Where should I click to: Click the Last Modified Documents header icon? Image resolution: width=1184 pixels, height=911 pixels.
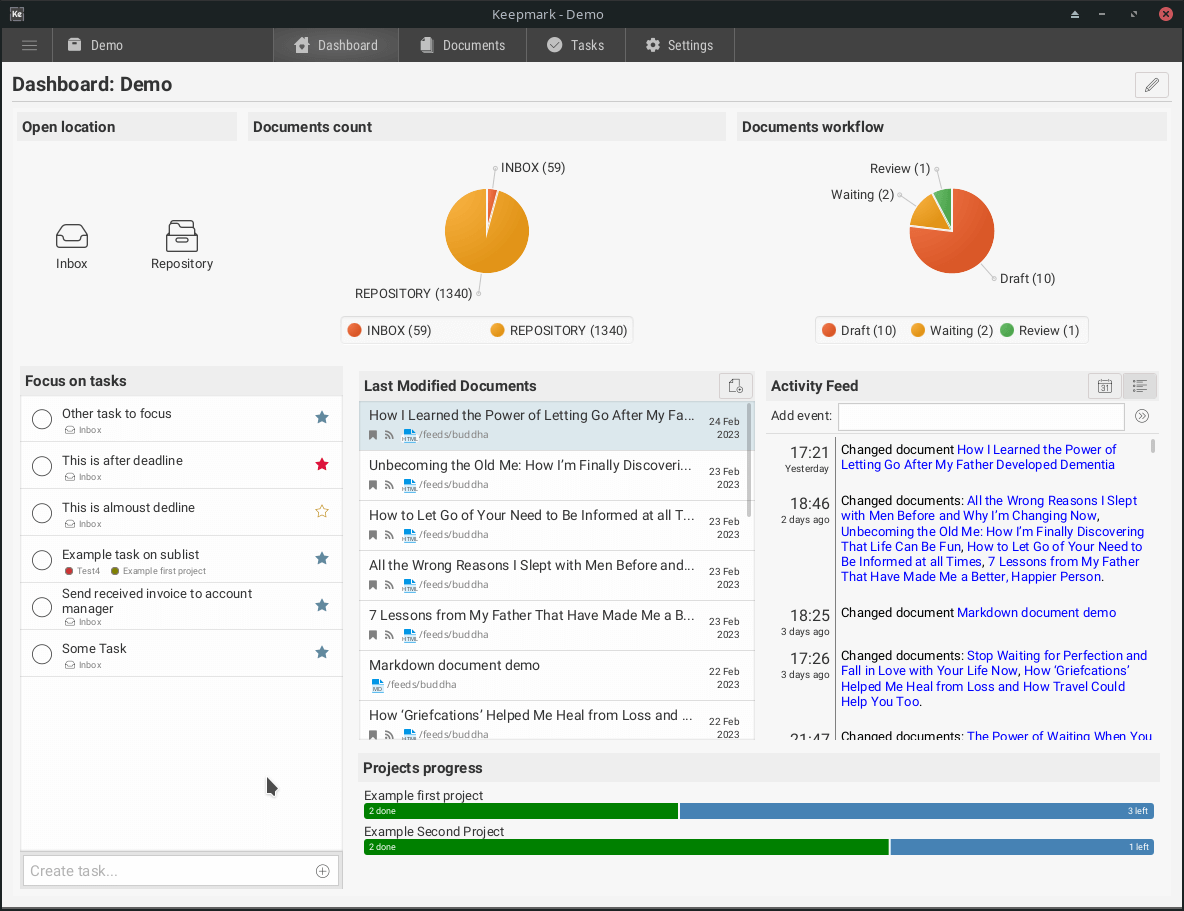(735, 386)
